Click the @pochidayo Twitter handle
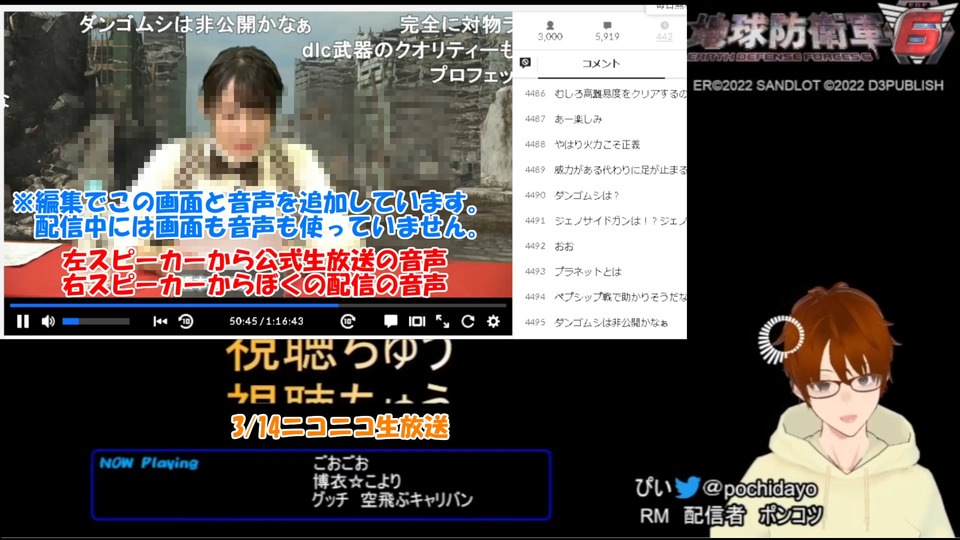Viewport: 960px width, 540px height. tap(760, 489)
